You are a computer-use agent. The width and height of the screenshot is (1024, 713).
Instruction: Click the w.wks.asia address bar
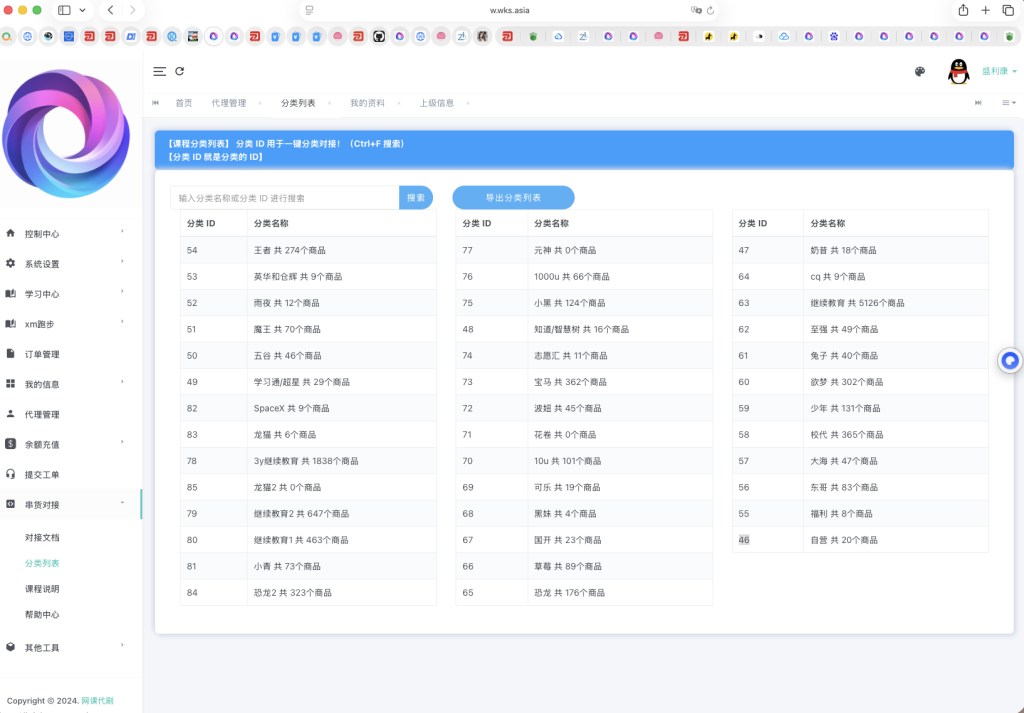[509, 10]
